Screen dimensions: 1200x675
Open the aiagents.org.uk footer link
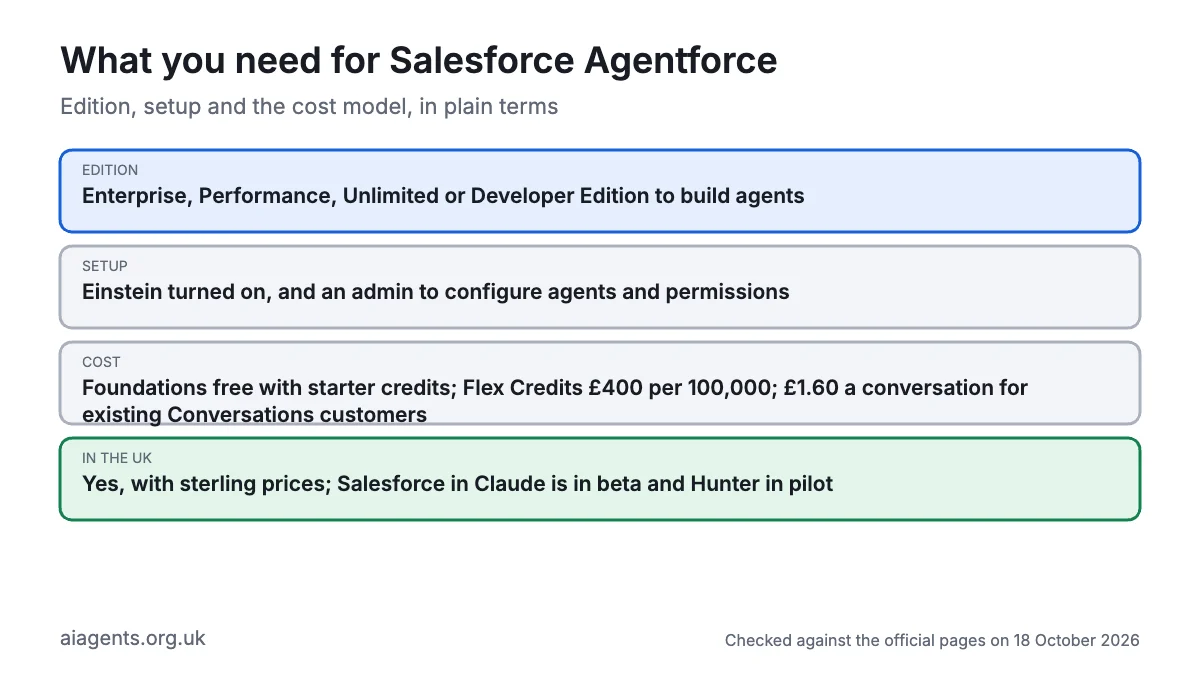[133, 638]
